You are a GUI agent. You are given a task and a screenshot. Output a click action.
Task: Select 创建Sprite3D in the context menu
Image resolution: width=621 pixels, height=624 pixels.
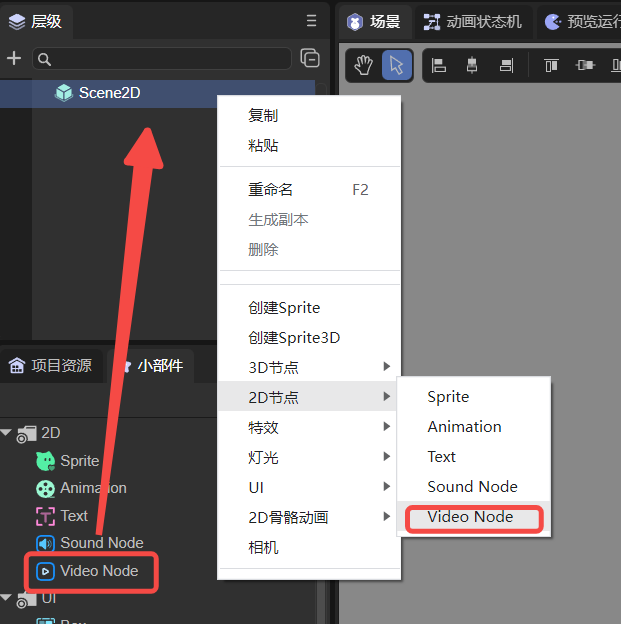(x=294, y=337)
